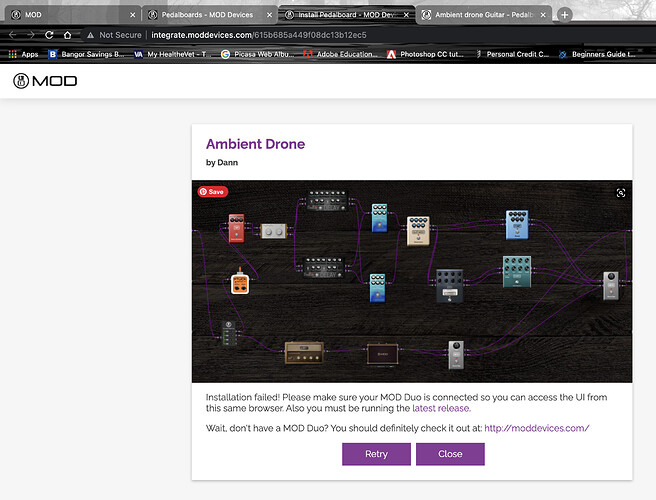Screen dimensions: 656x500
Task: Click the Not Secure warning icon
Action: pyautogui.click(x=90, y=35)
